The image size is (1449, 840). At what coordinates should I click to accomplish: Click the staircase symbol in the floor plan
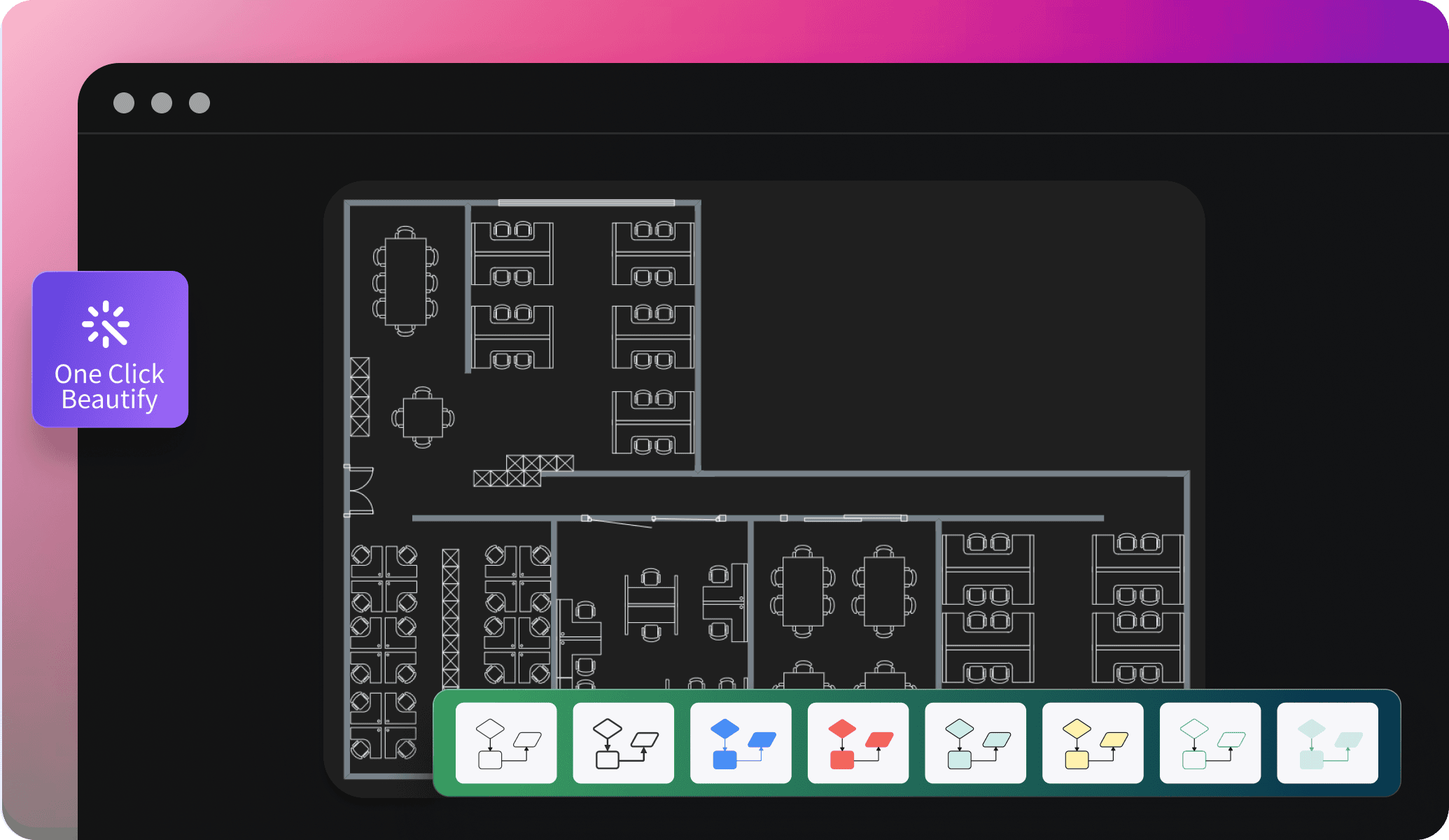point(524,469)
